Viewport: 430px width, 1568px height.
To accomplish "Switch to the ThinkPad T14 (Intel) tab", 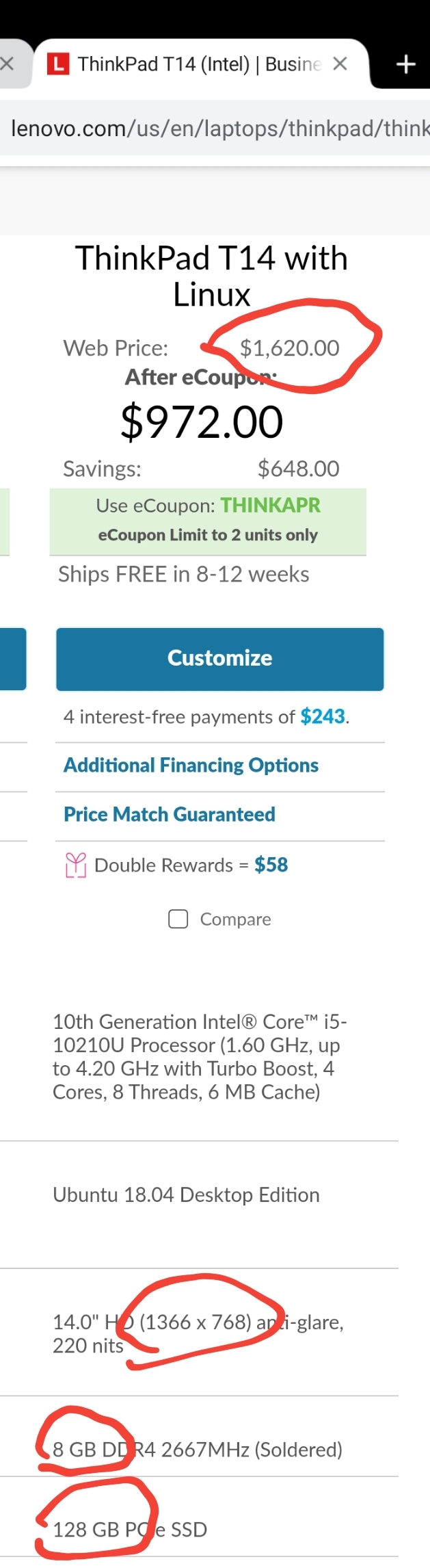I will [x=198, y=64].
